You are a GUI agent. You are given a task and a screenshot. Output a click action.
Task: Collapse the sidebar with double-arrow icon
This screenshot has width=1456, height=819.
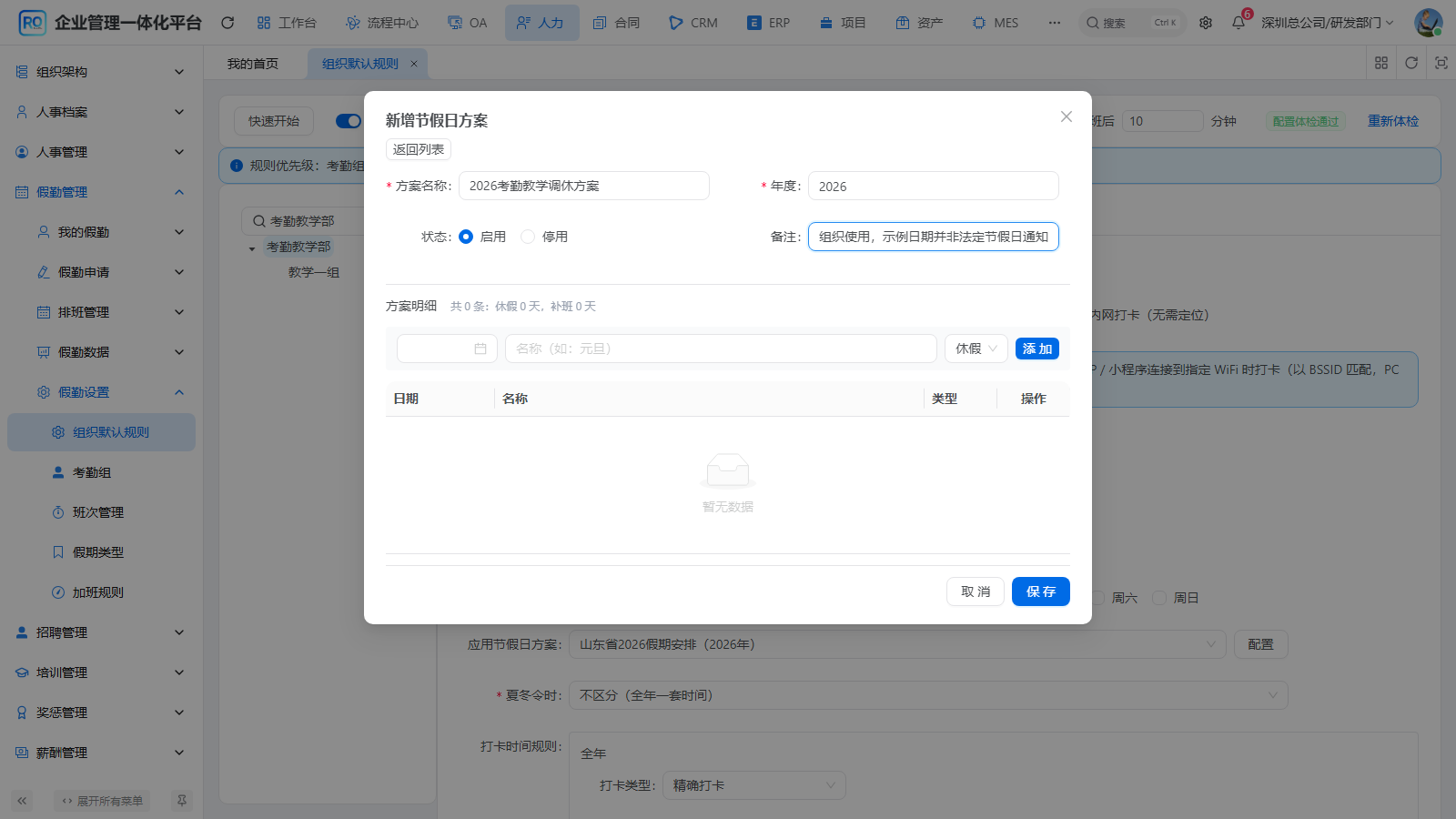(x=22, y=801)
